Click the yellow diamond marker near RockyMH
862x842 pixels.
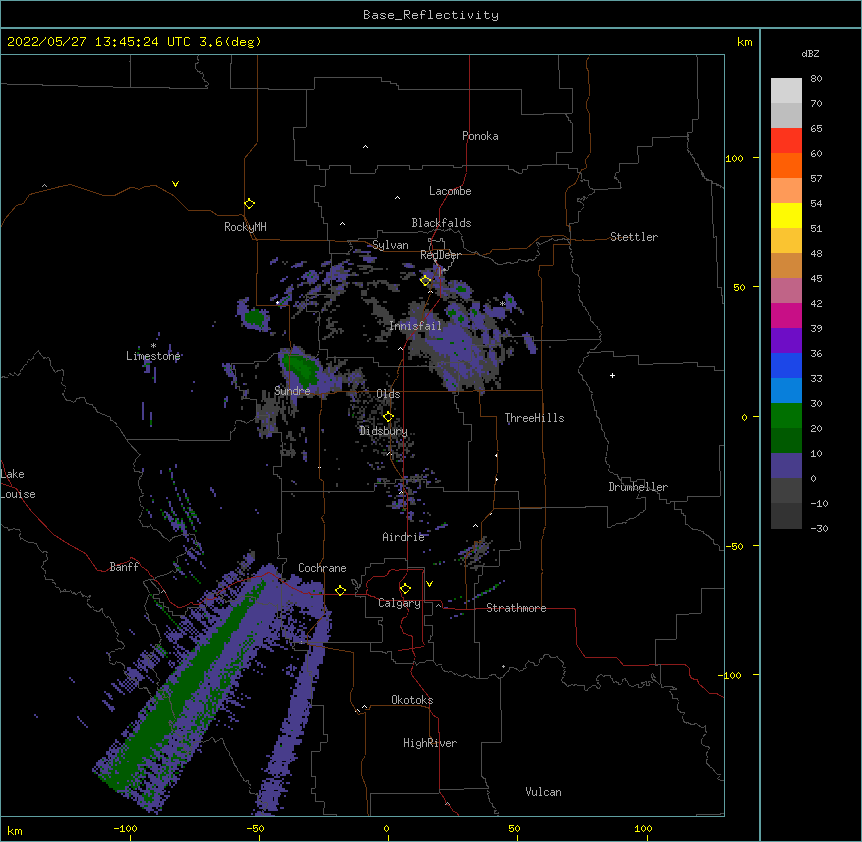pyautogui.click(x=250, y=204)
